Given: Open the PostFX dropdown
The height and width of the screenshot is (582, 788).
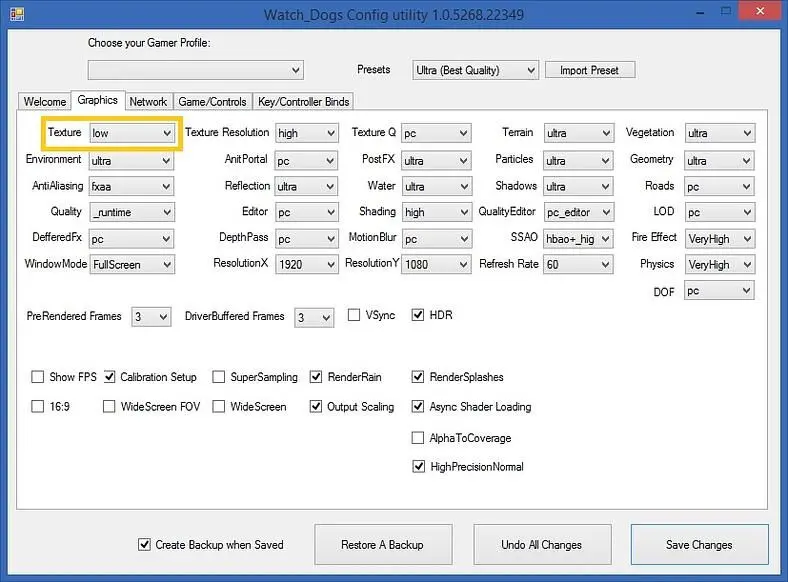Looking at the screenshot, I should (436, 161).
